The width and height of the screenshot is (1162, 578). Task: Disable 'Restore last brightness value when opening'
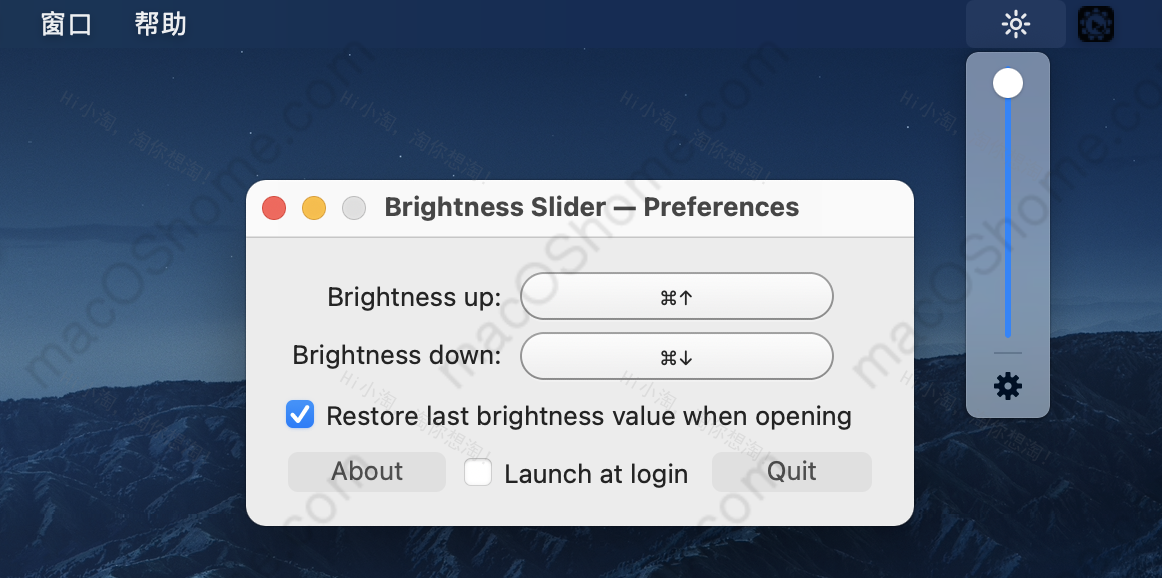pos(299,415)
